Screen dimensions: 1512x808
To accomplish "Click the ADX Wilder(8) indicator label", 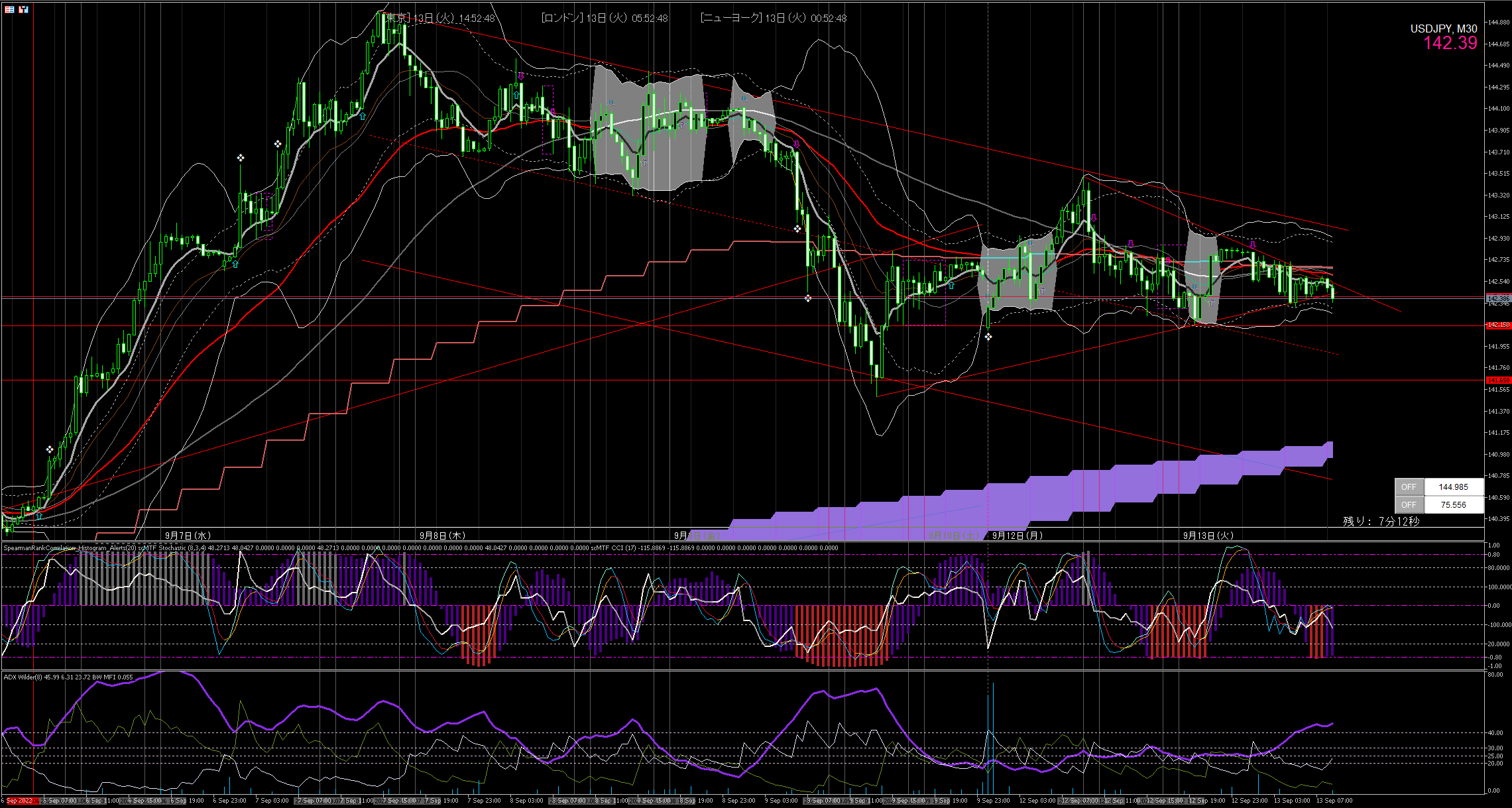I will point(23,677).
